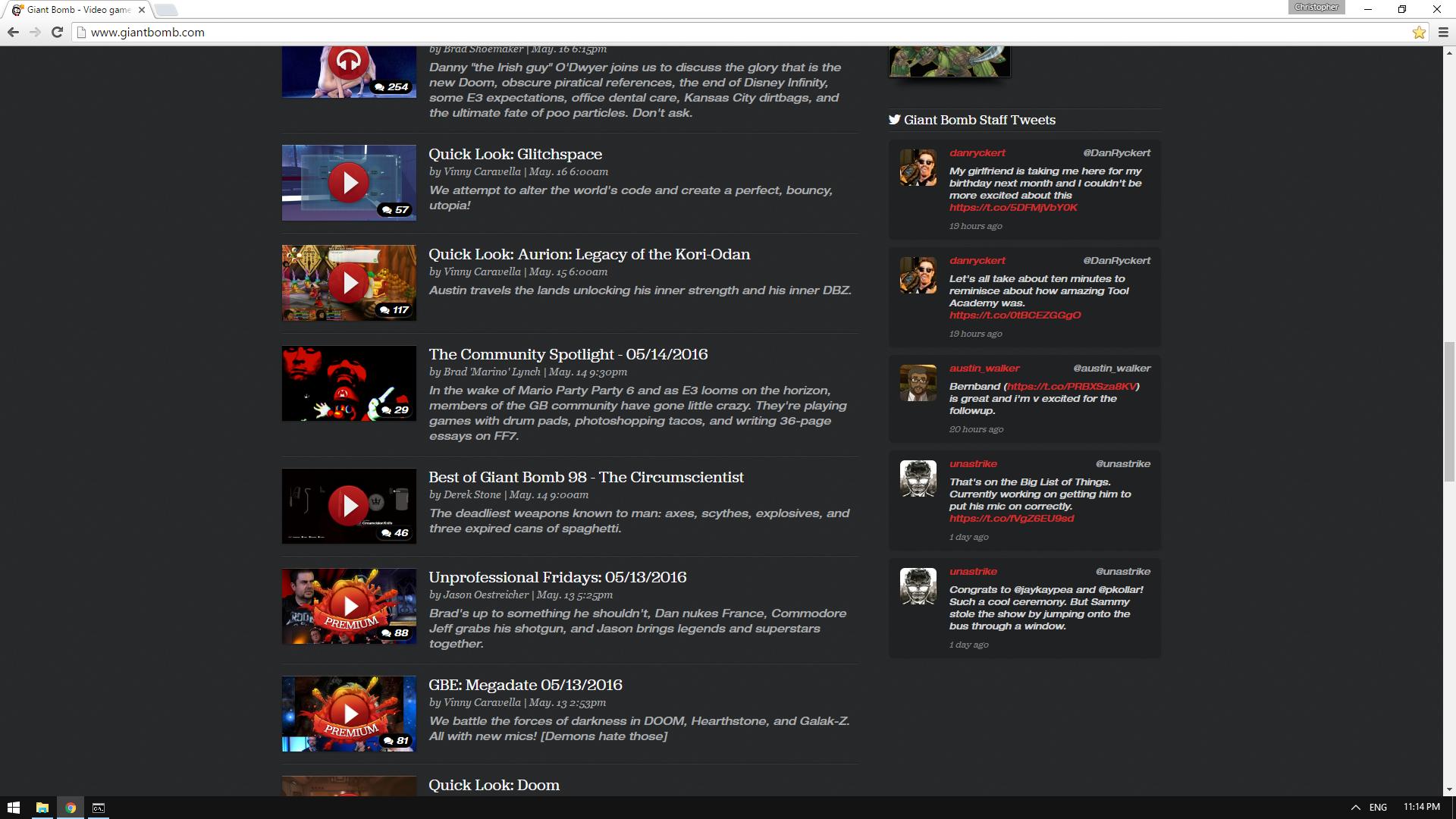Click the podcast headphones icon thumbnail
The width and height of the screenshot is (1456, 819).
click(x=349, y=60)
